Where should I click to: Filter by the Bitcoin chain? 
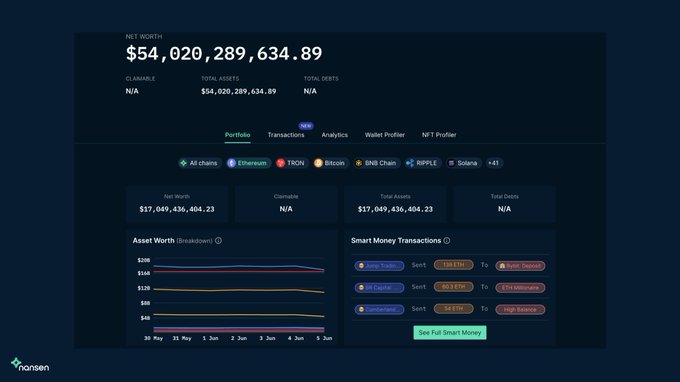coord(330,163)
